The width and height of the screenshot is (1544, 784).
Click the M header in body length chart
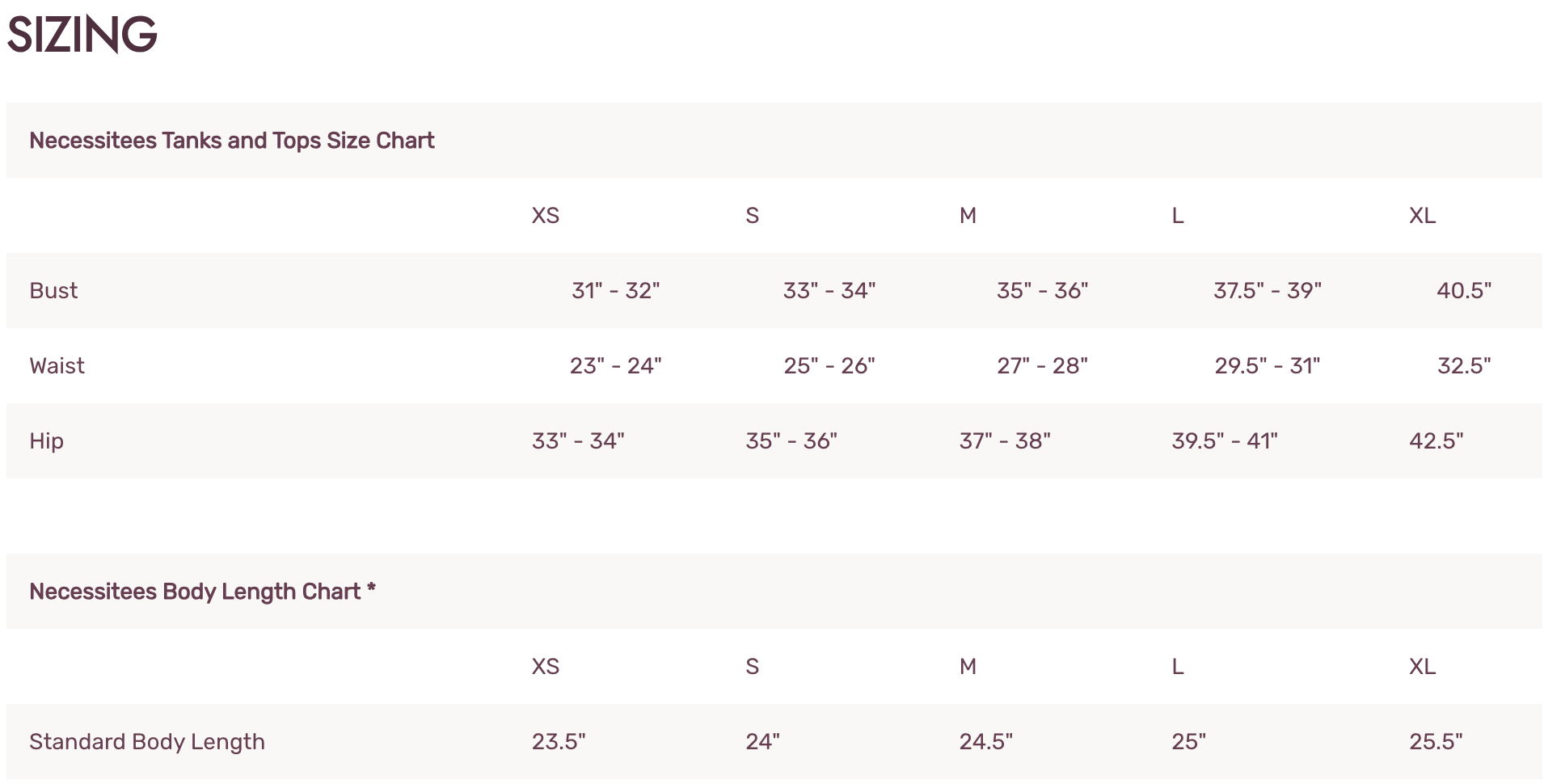(968, 667)
